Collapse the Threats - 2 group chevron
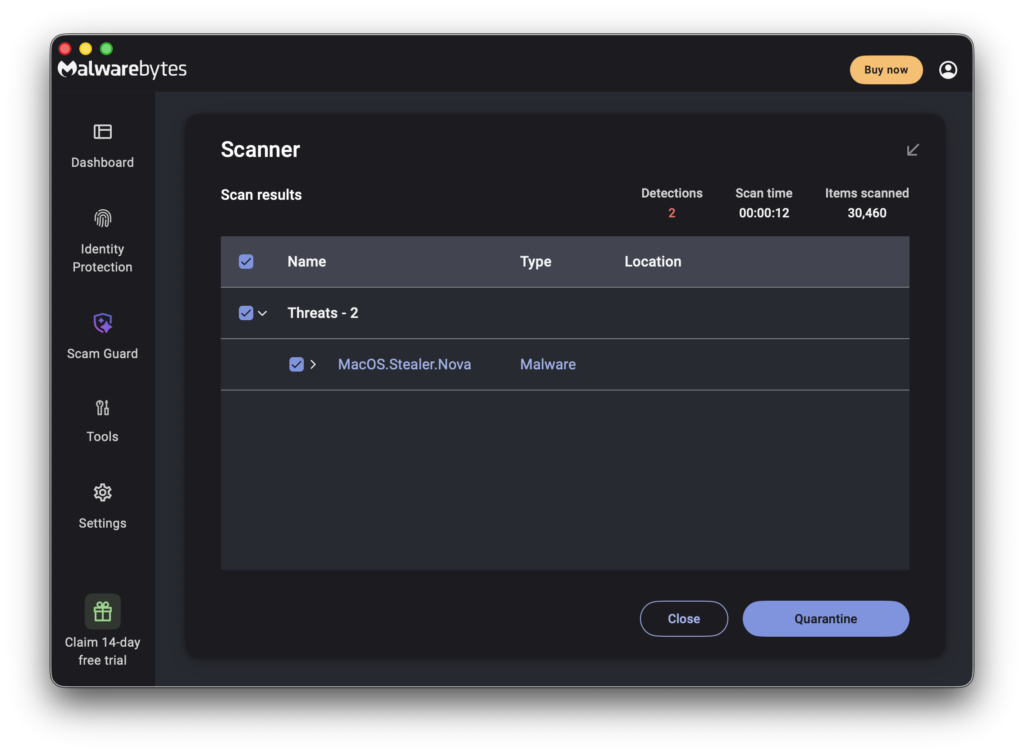This screenshot has height=754, width=1024. (x=263, y=313)
